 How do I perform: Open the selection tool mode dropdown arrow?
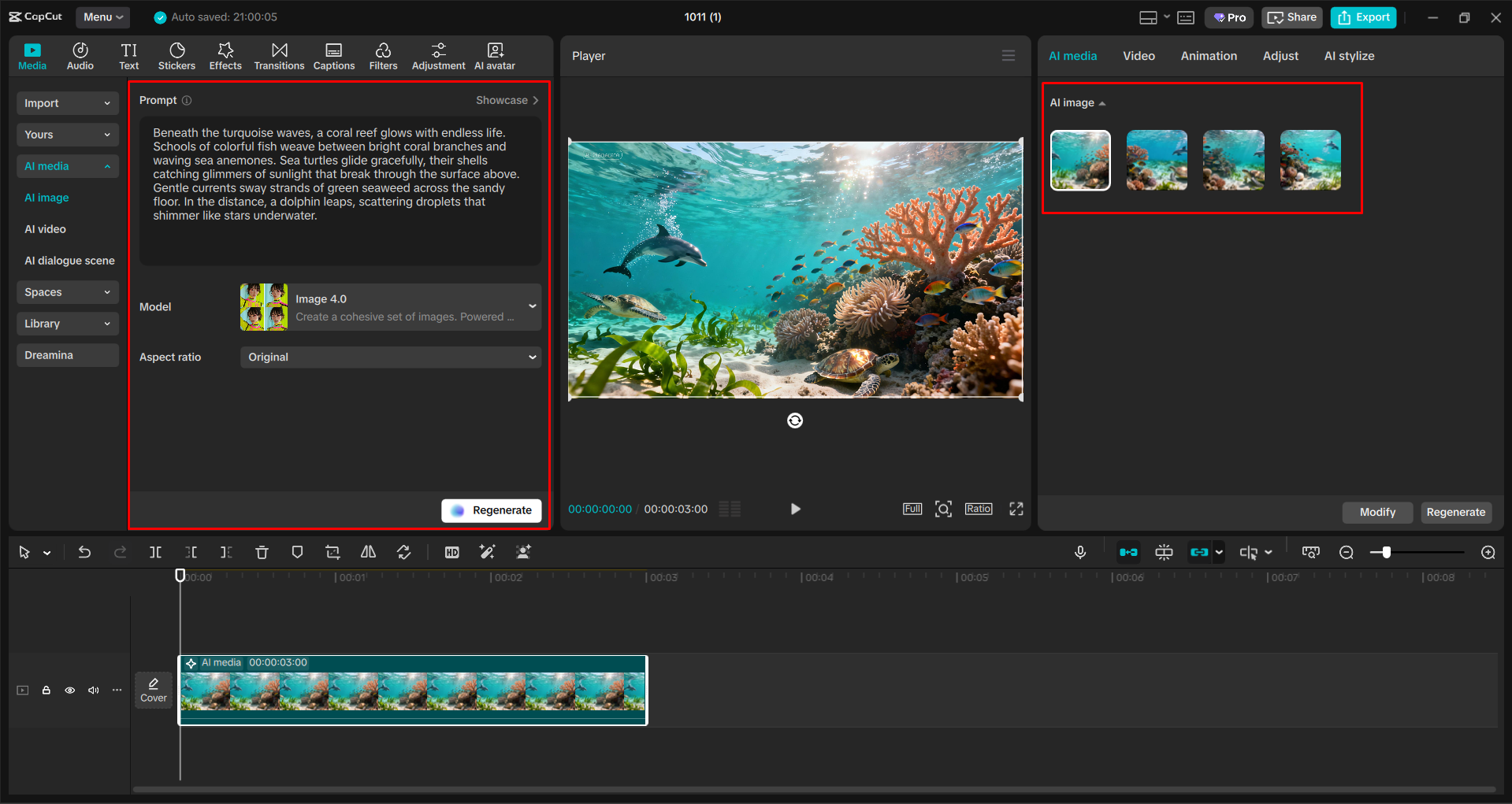[x=47, y=553]
